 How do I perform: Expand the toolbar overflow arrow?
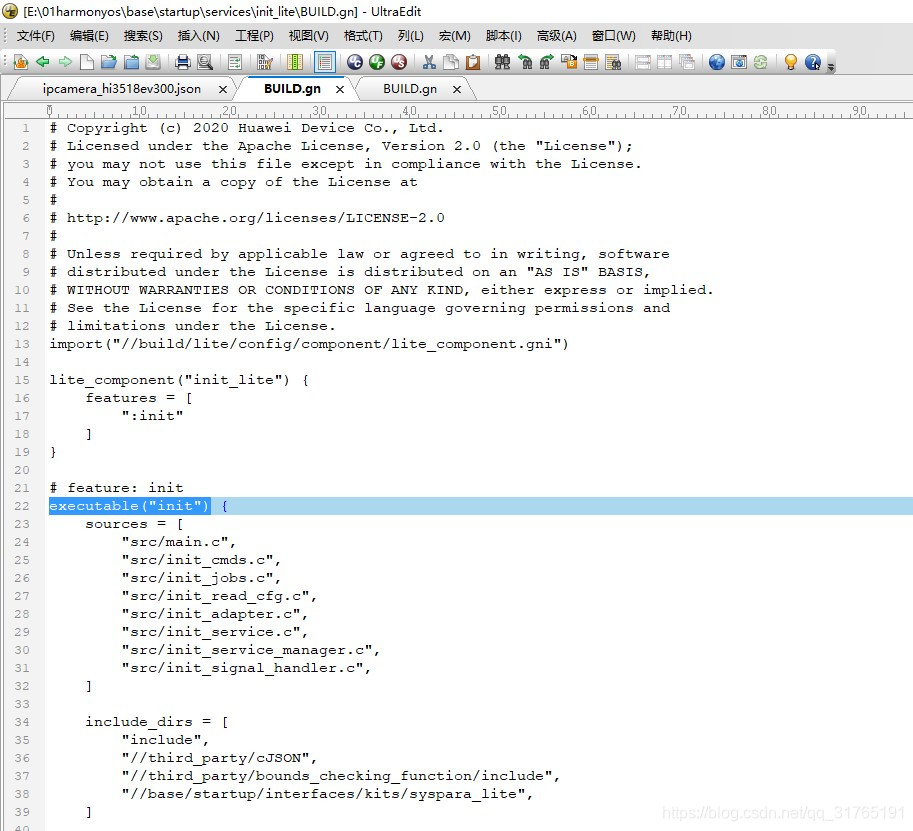pyautogui.click(x=831, y=66)
